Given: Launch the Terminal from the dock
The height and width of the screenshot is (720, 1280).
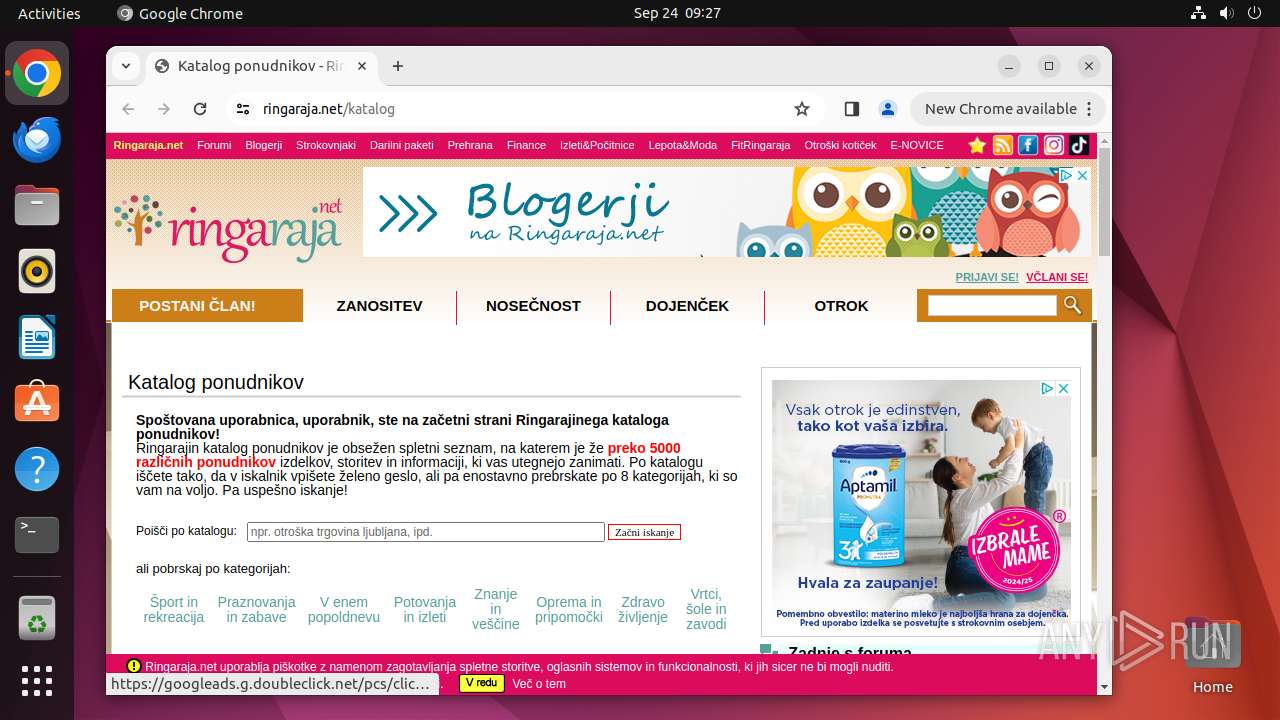Looking at the screenshot, I should click(x=37, y=535).
